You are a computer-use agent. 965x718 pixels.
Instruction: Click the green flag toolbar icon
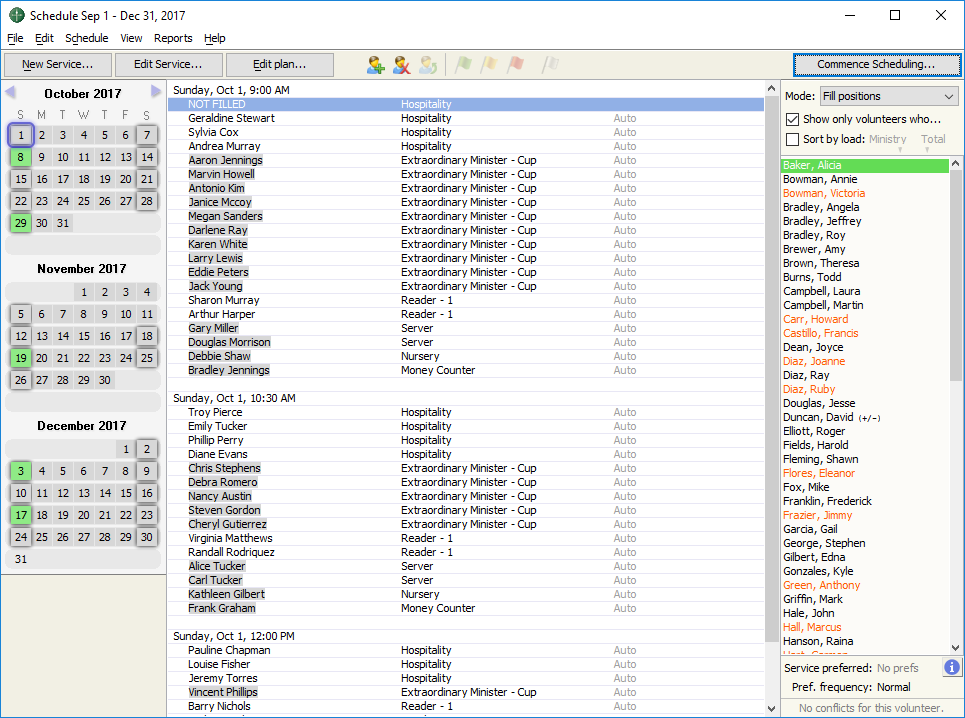[x=463, y=65]
